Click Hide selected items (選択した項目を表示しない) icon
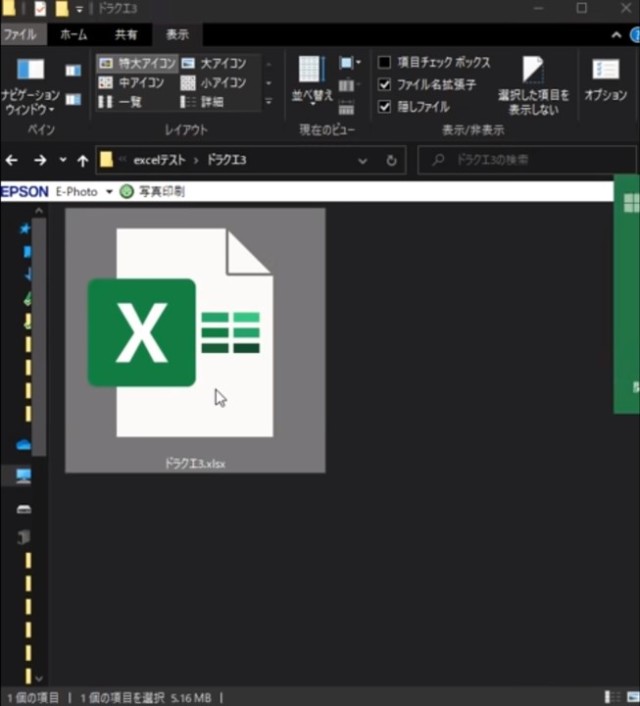Viewport: 640px width, 706px height. pos(533,84)
